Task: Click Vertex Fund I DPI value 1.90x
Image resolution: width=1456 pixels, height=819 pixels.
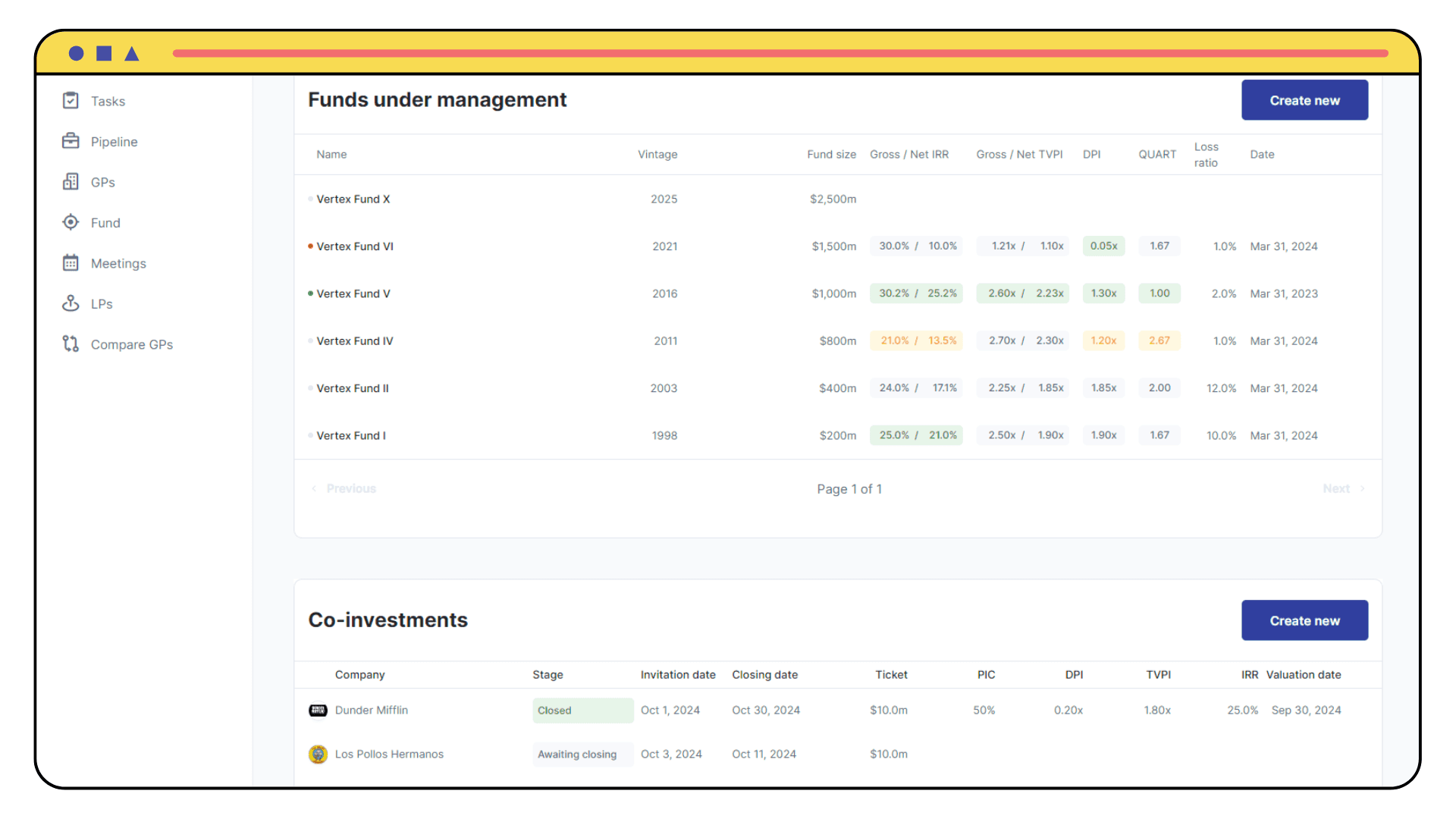Action: (x=1103, y=435)
